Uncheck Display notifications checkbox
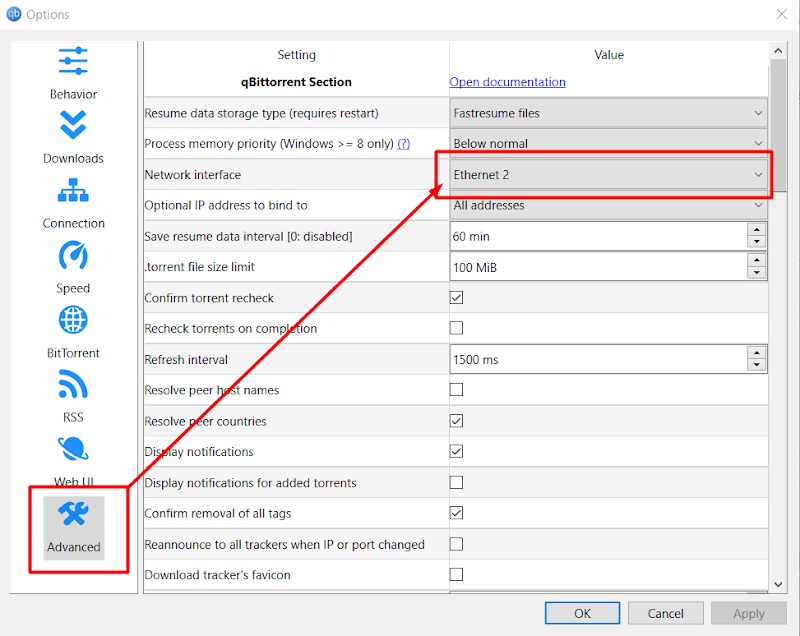Screen dimensions: 800x636 (x=457, y=451)
